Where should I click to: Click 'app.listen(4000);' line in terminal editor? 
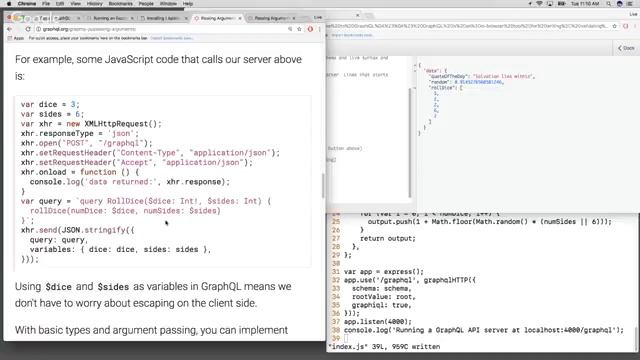[x=378, y=322]
